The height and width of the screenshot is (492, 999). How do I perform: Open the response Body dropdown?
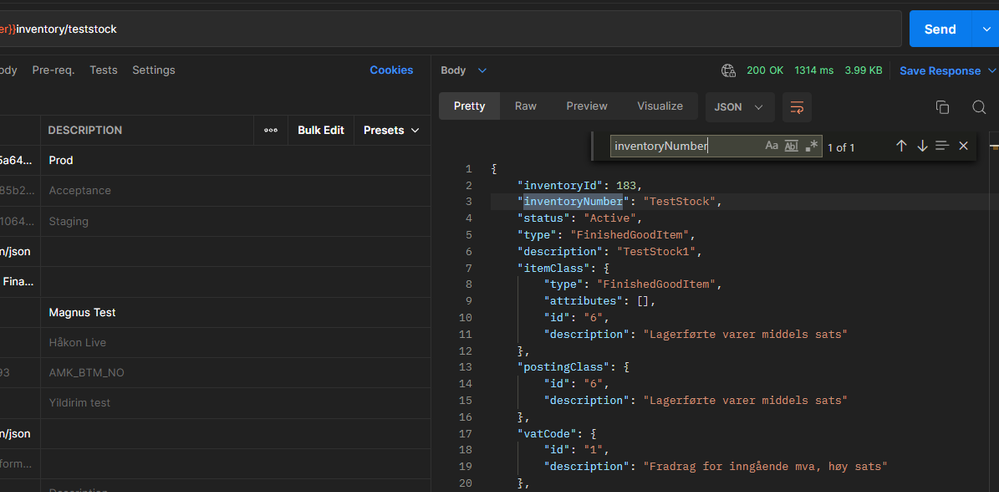click(x=464, y=71)
